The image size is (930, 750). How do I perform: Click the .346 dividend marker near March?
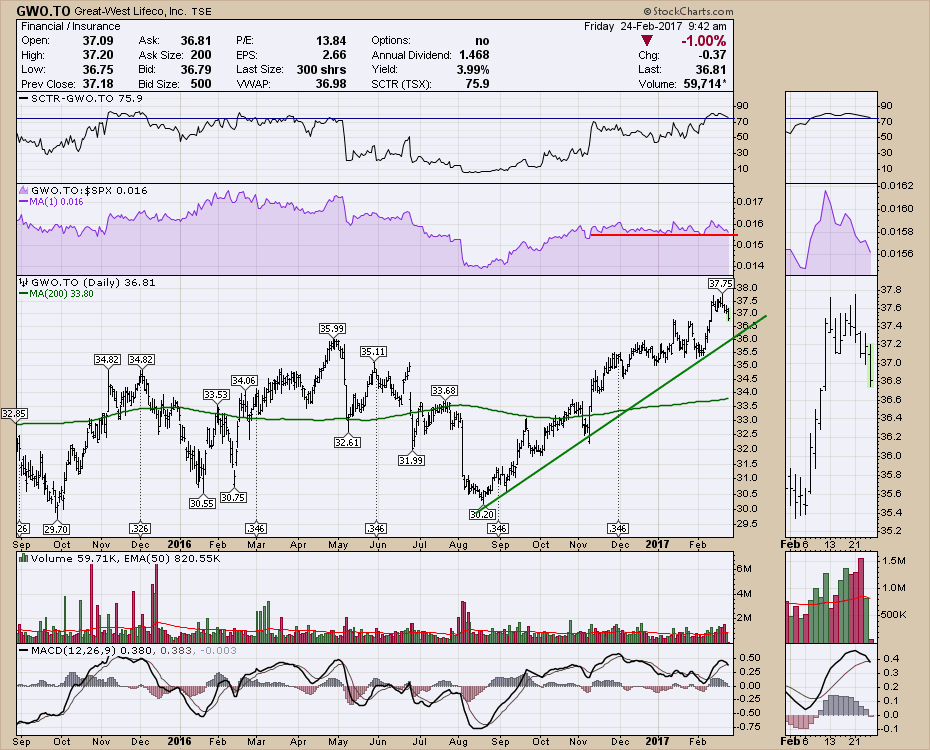pos(256,528)
